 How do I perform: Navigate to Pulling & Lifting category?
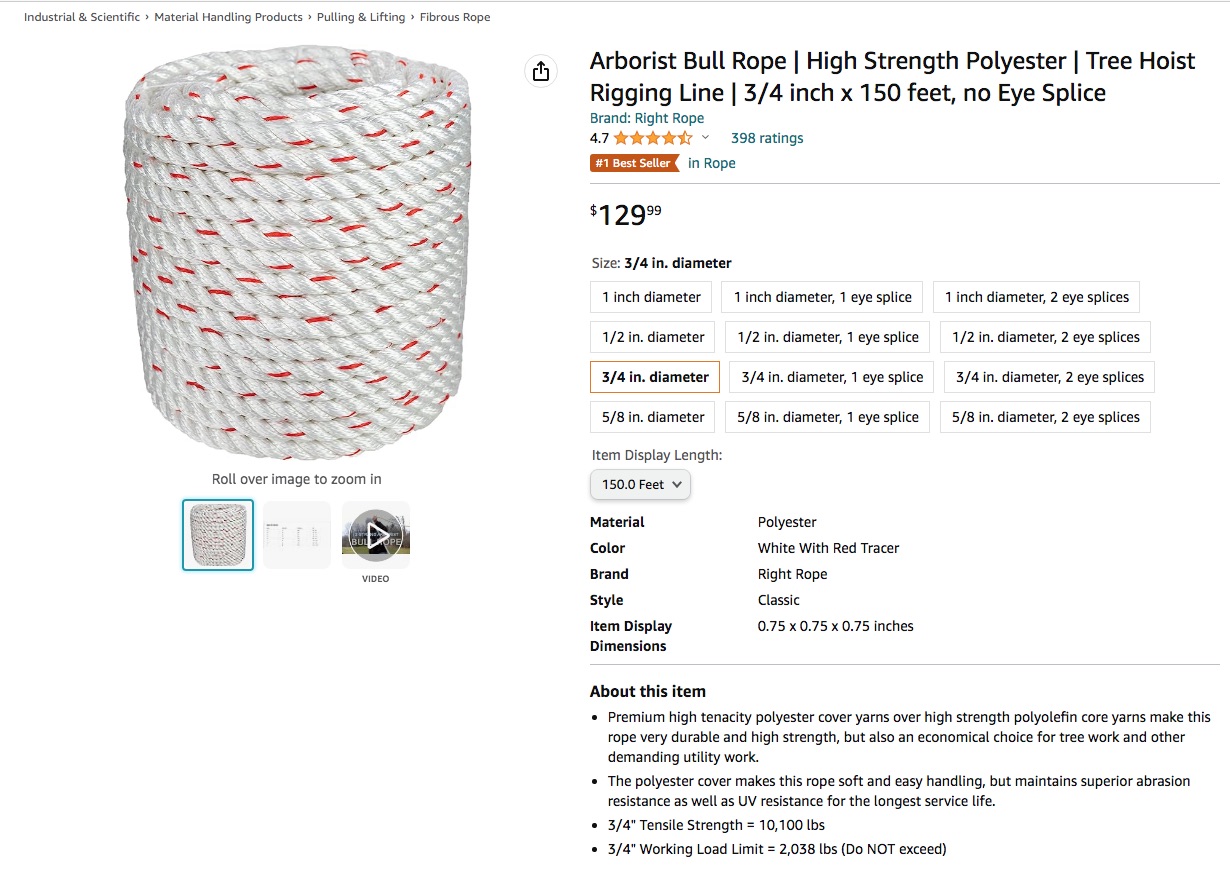(x=361, y=17)
